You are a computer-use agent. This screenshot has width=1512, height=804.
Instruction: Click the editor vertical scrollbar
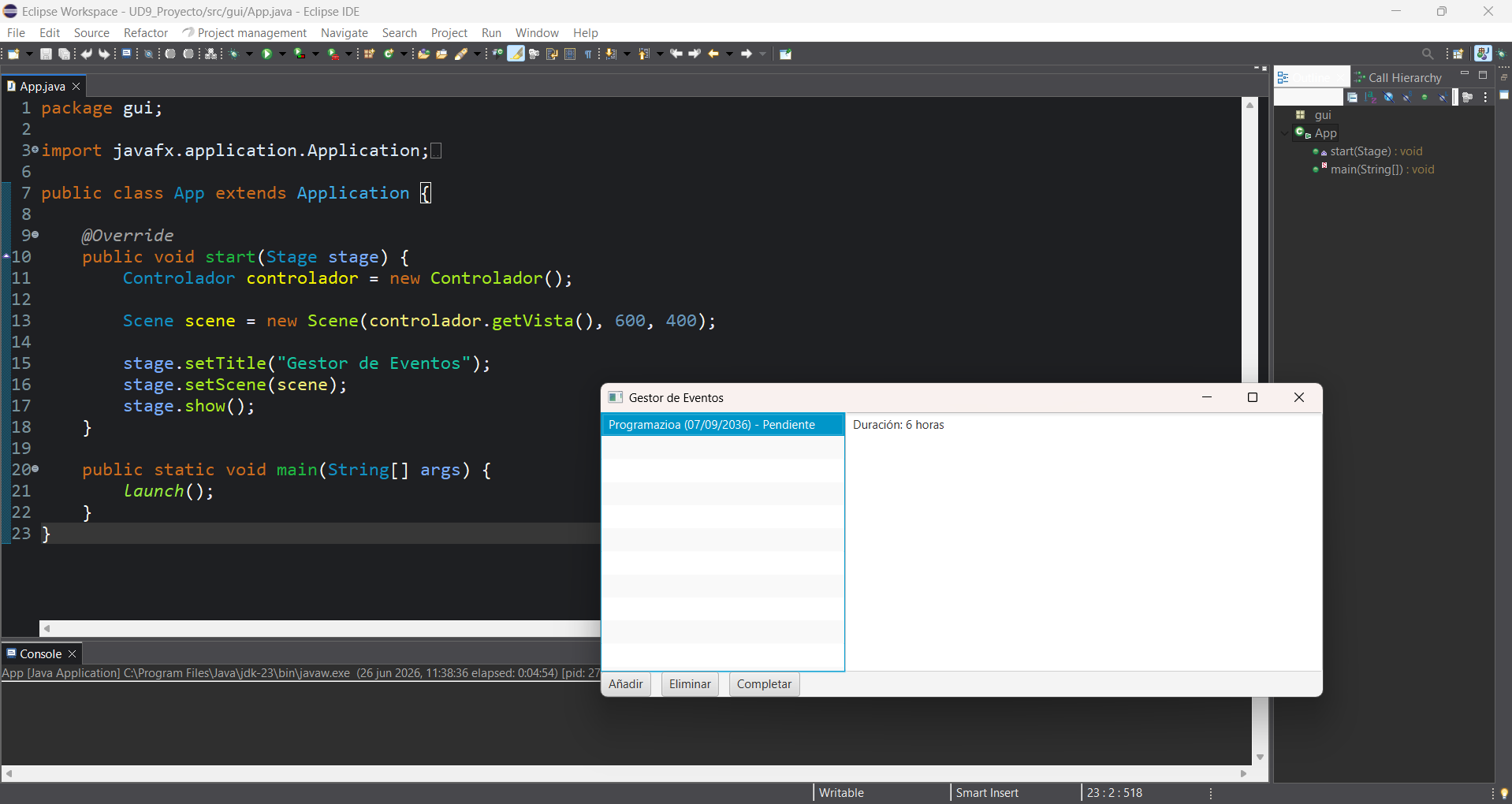[x=1250, y=240]
